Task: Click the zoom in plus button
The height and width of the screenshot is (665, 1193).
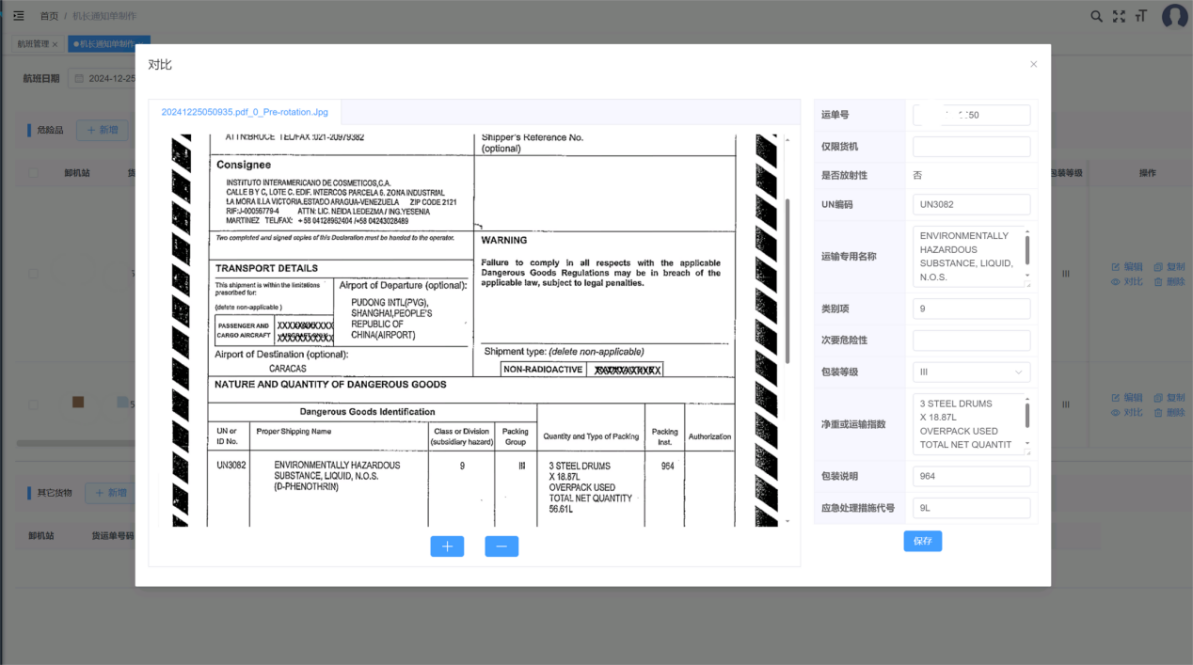Action: (x=447, y=546)
